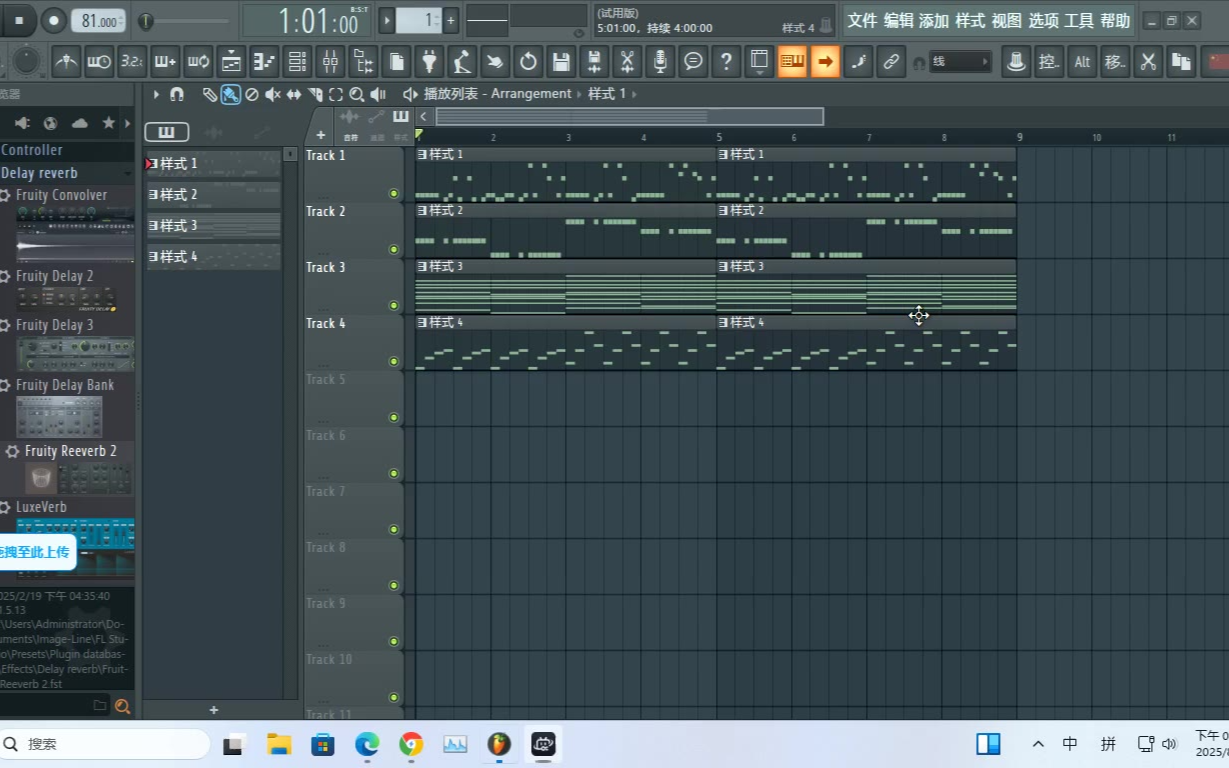
Task: Expand Fruity Convolver preset options gear
Action: point(6,196)
